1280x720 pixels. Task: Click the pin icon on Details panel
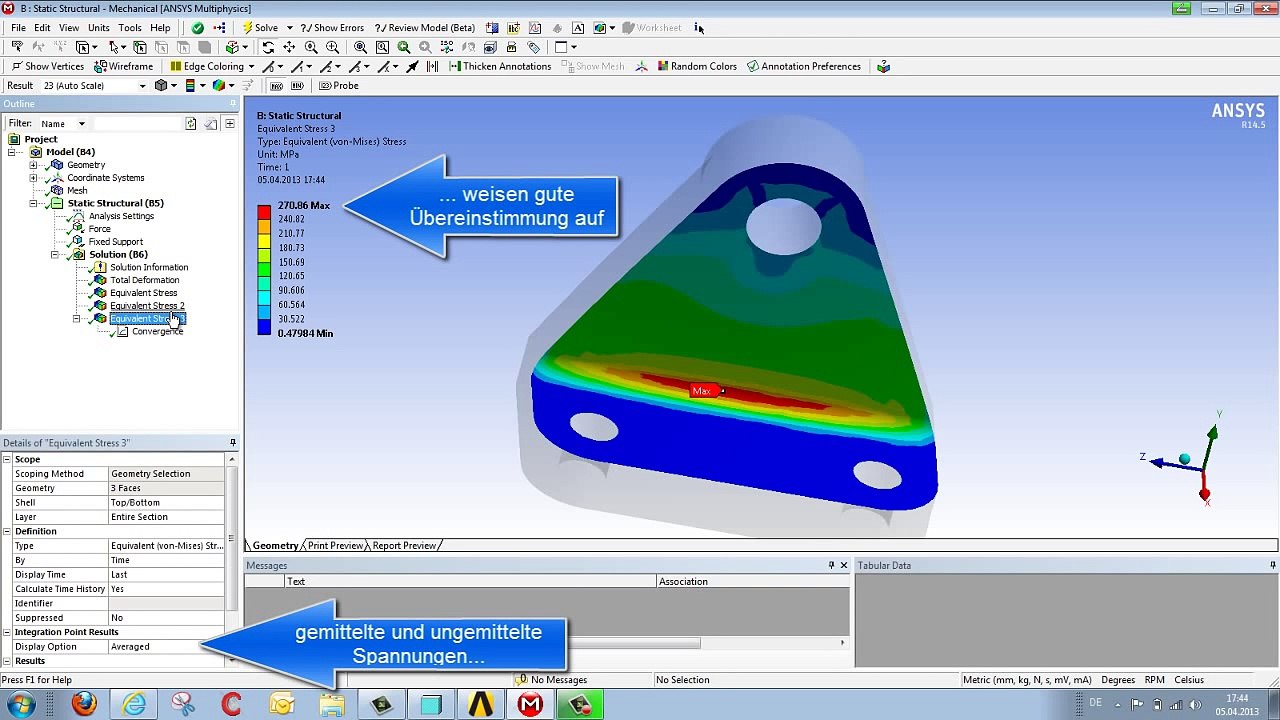click(232, 443)
